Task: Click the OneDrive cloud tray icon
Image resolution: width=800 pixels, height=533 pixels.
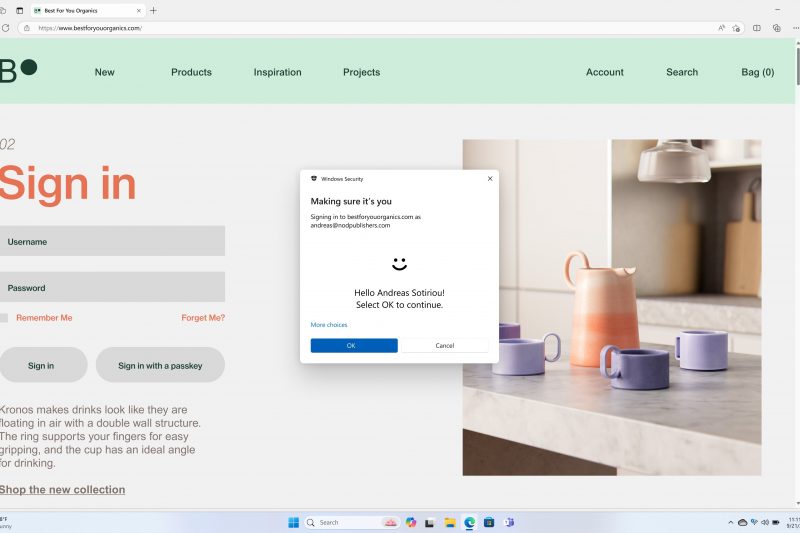Action: coord(742,523)
